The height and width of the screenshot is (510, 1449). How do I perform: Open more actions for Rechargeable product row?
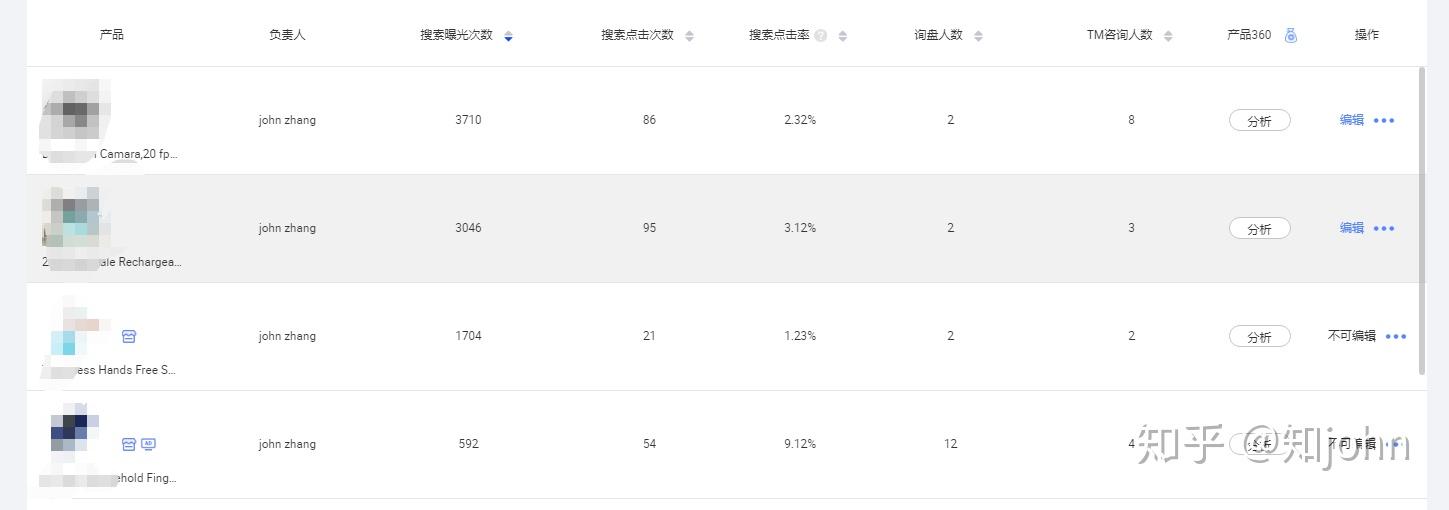coord(1384,228)
